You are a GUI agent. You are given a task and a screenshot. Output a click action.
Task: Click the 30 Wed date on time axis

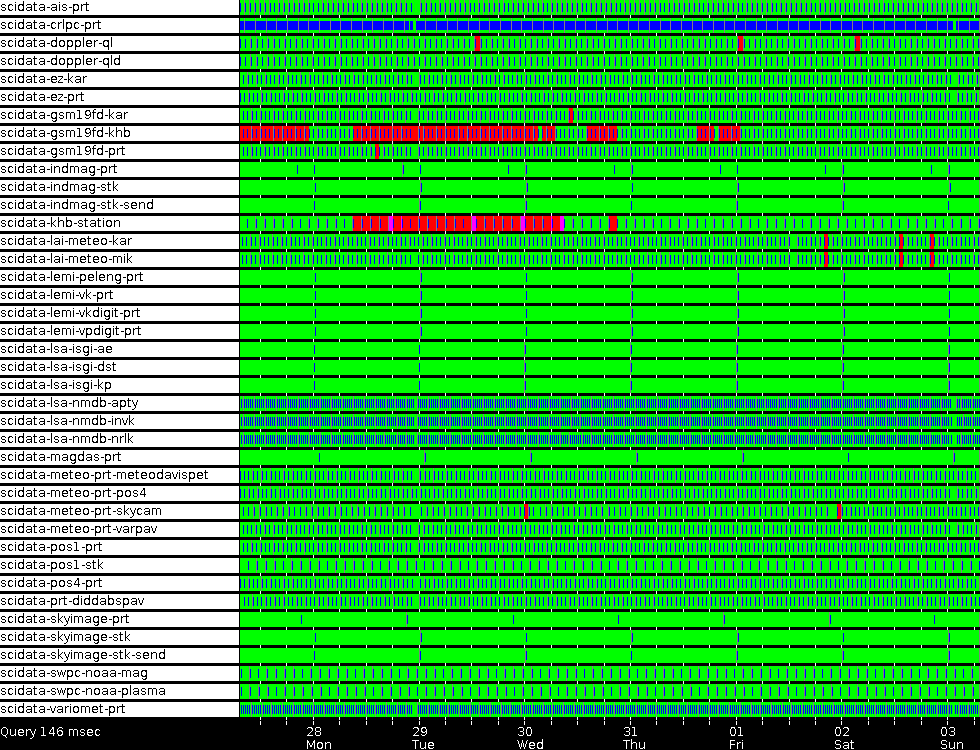click(x=529, y=738)
